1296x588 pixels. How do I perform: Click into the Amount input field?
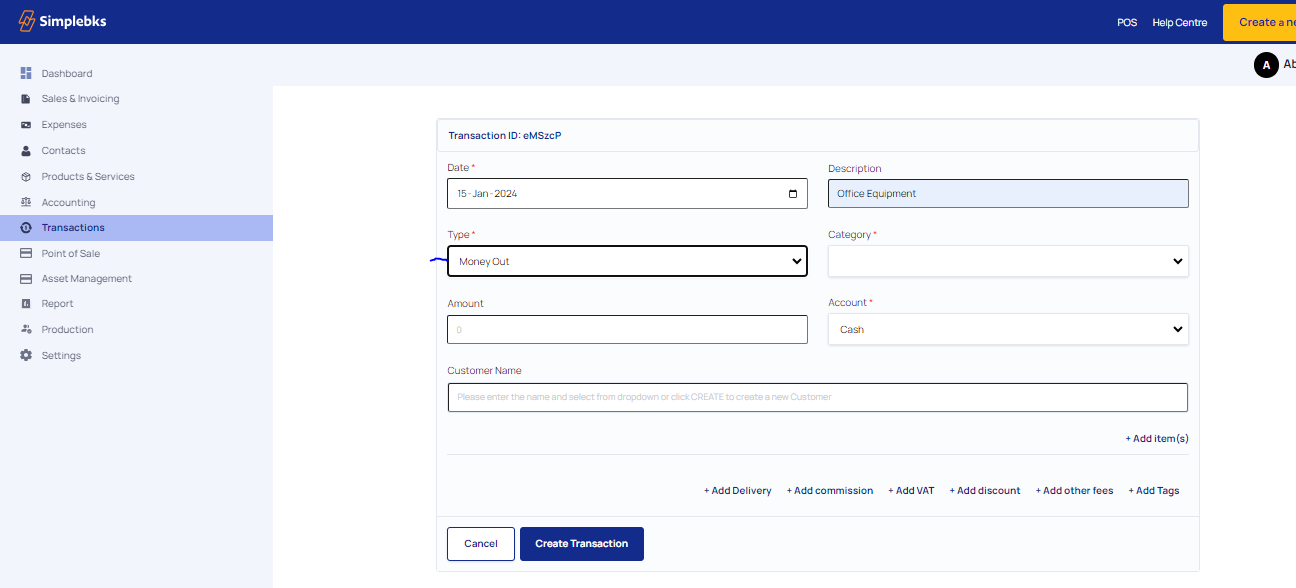point(627,330)
